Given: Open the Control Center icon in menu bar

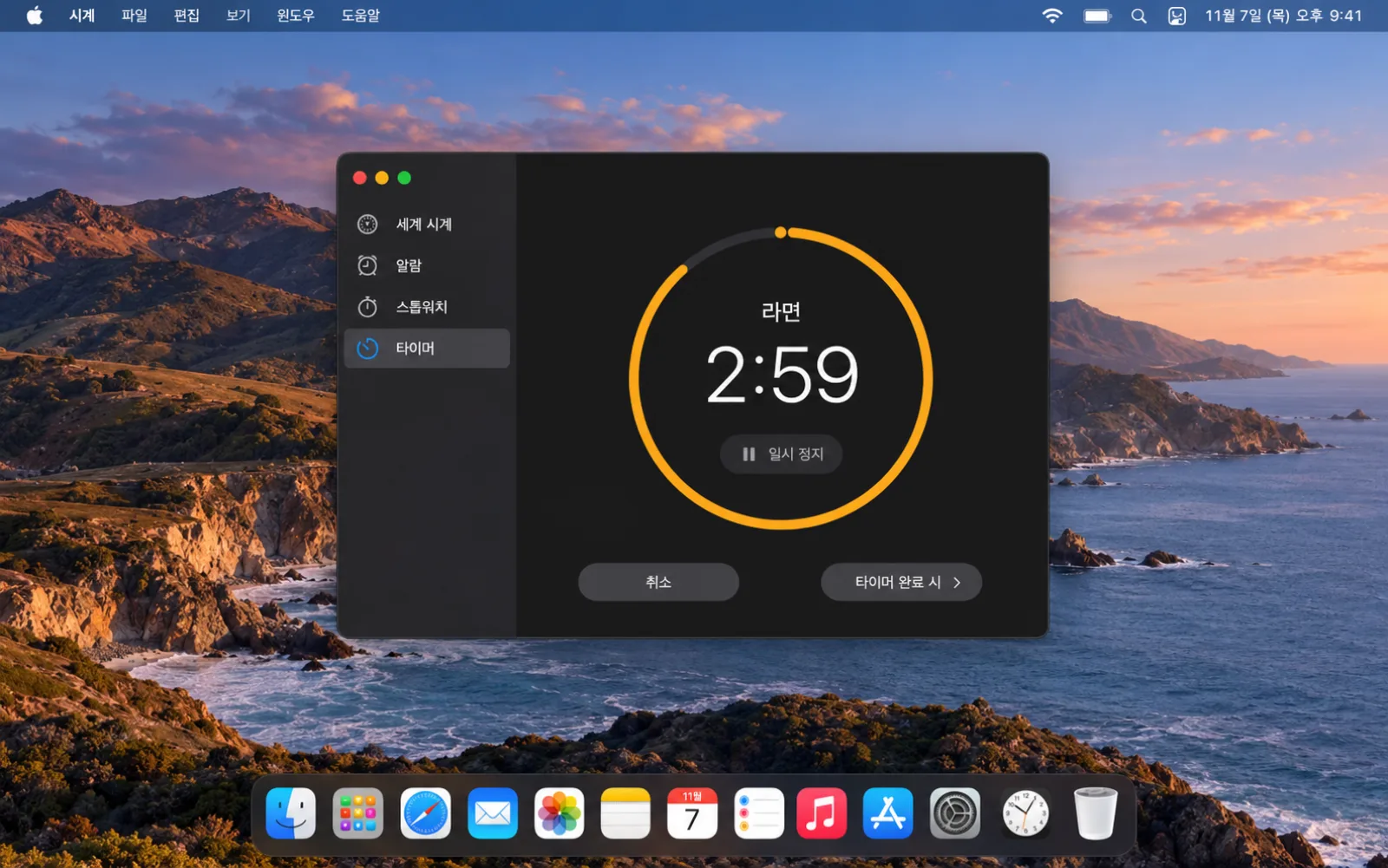Looking at the screenshot, I should coord(1177,16).
